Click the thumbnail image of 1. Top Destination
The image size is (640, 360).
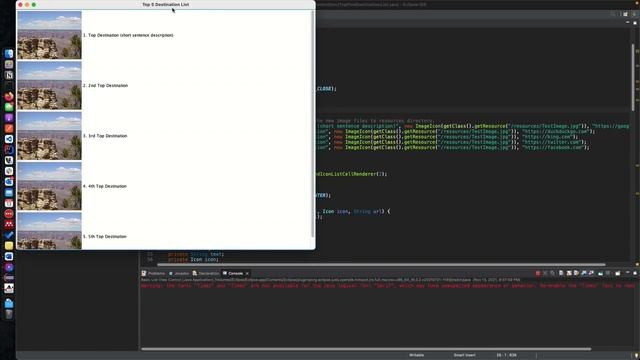click(49, 35)
